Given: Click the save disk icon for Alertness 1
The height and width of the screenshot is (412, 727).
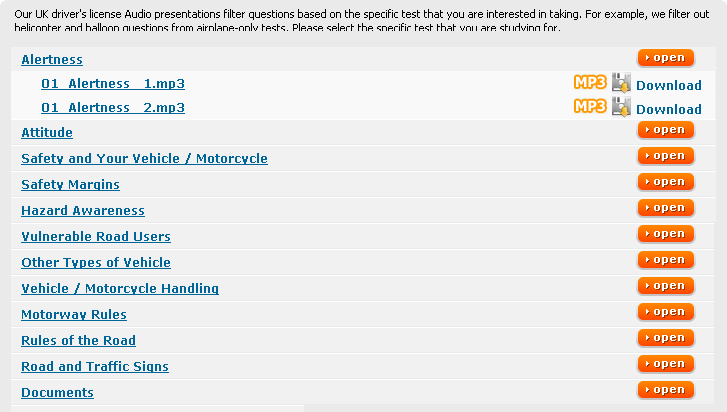Looking at the screenshot, I should pos(621,84).
